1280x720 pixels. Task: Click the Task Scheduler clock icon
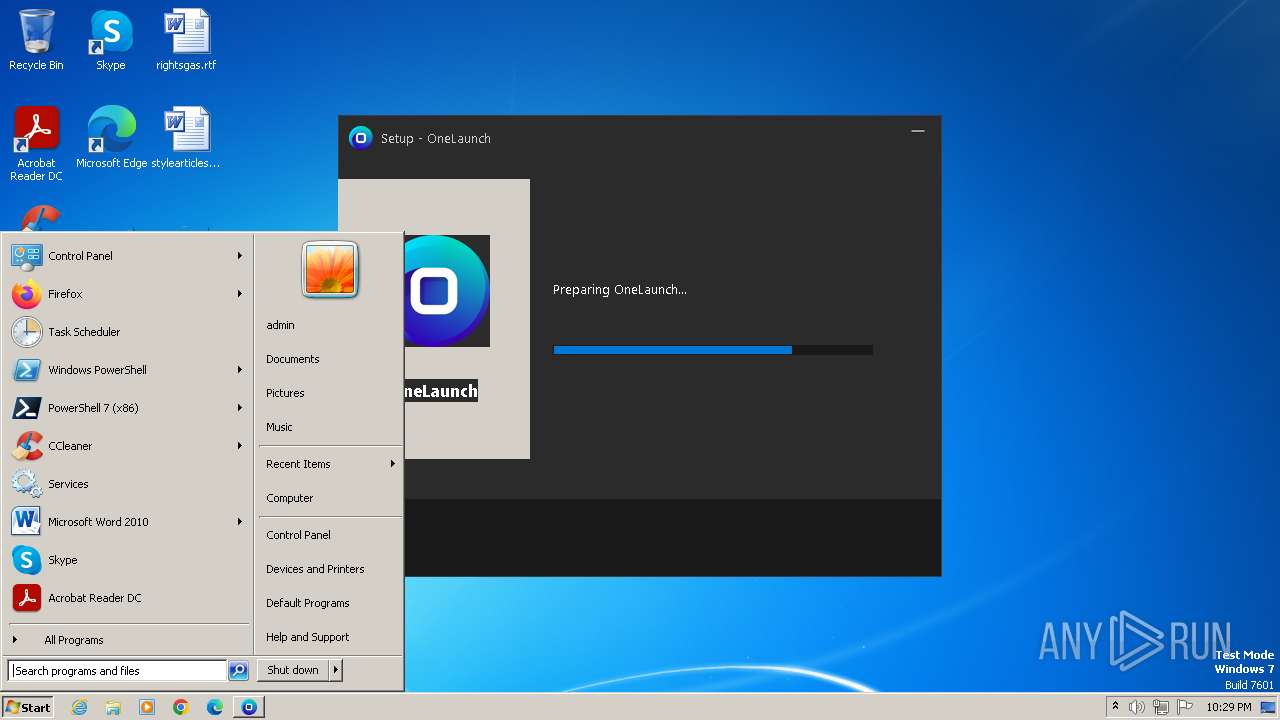pyautogui.click(x=26, y=332)
